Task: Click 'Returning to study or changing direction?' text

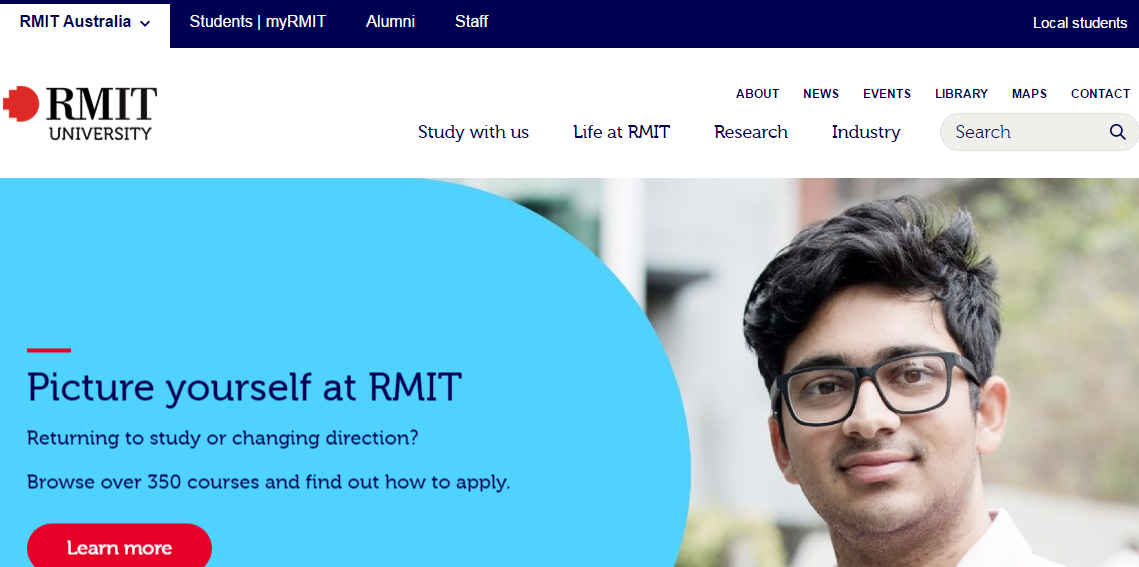Action: tap(222, 439)
